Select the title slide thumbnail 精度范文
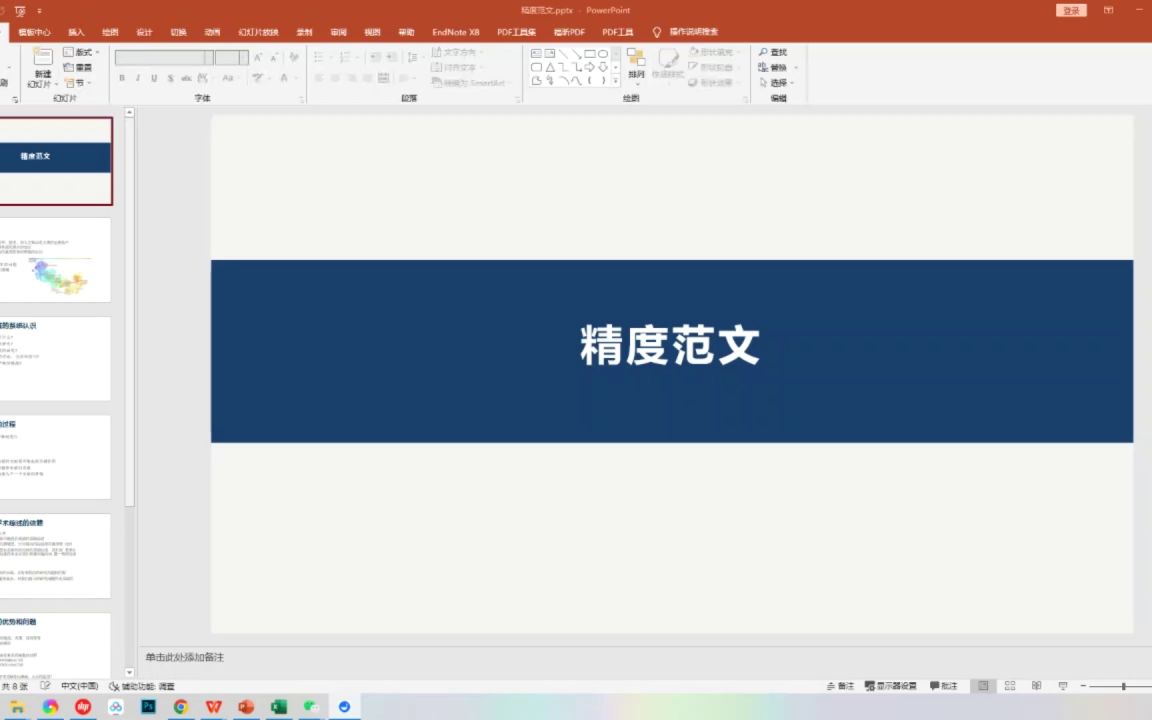The image size is (1152, 720). coord(56,160)
